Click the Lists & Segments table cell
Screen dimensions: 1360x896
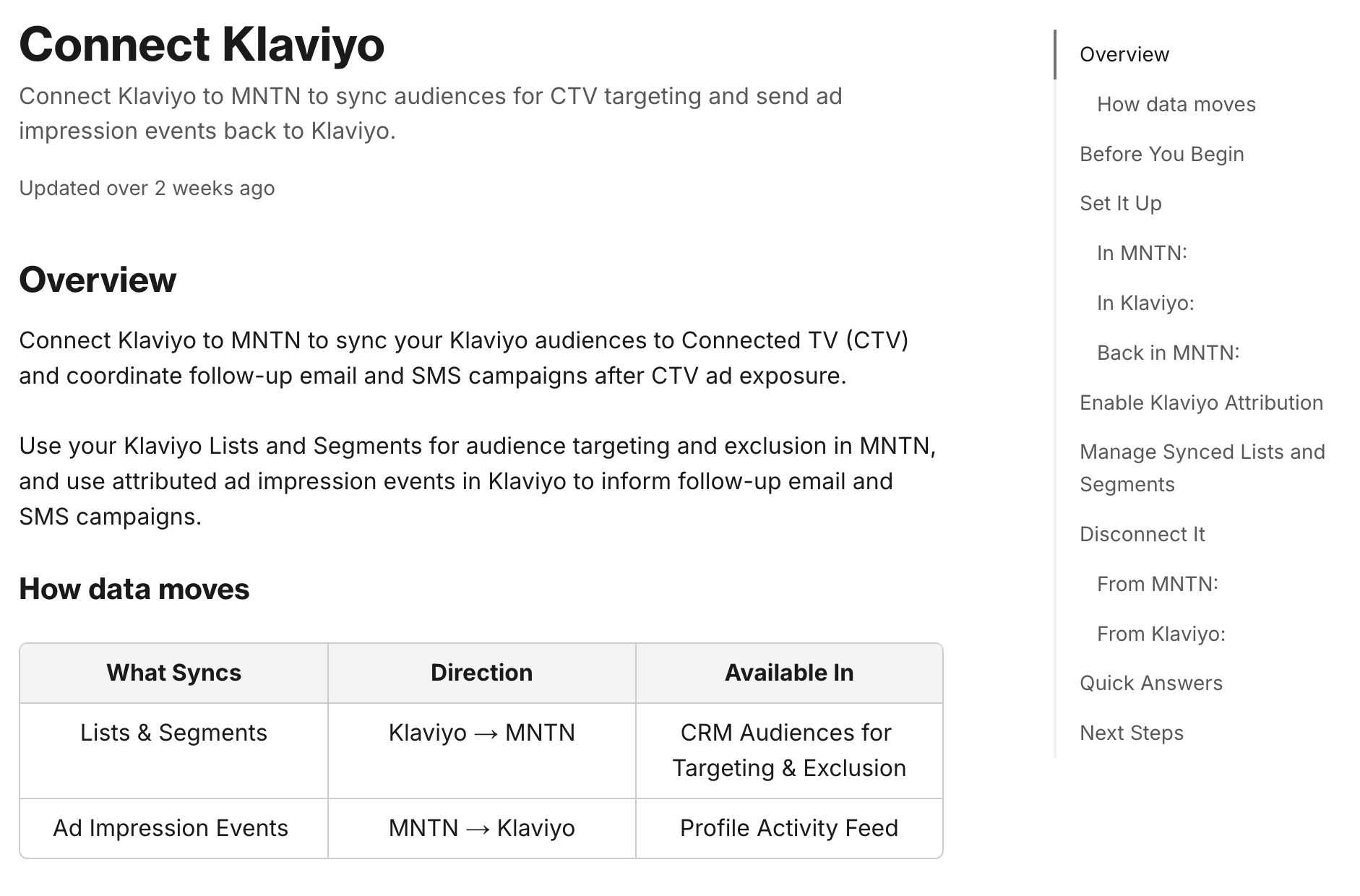[173, 750]
